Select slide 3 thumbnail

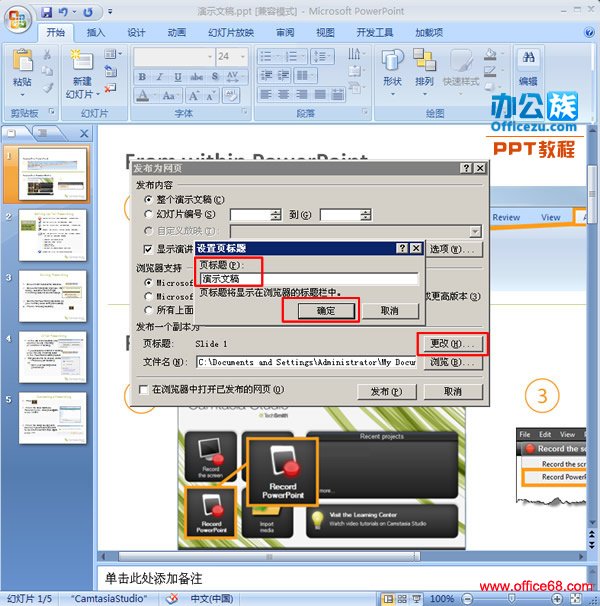pos(53,296)
